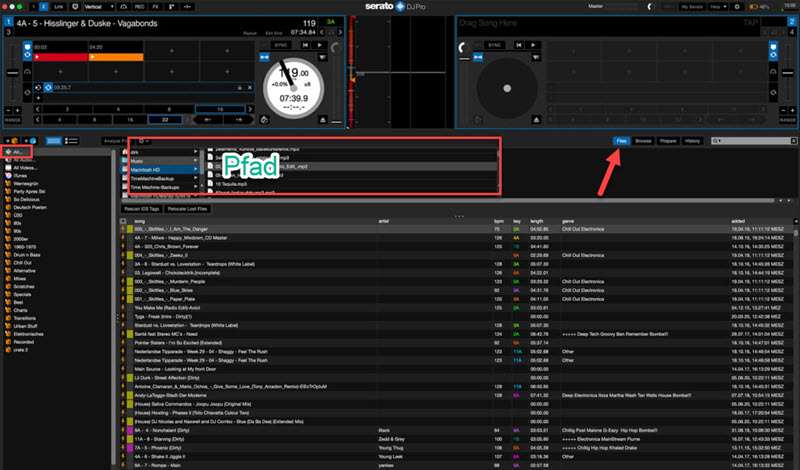
Task: Open the History tab
Action: [x=692, y=141]
